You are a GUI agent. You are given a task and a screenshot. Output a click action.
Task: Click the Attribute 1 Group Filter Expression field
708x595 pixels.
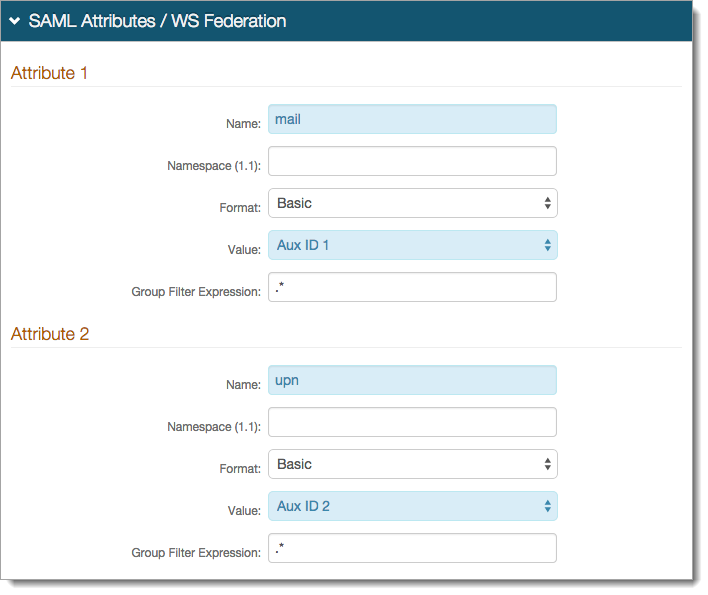(412, 287)
